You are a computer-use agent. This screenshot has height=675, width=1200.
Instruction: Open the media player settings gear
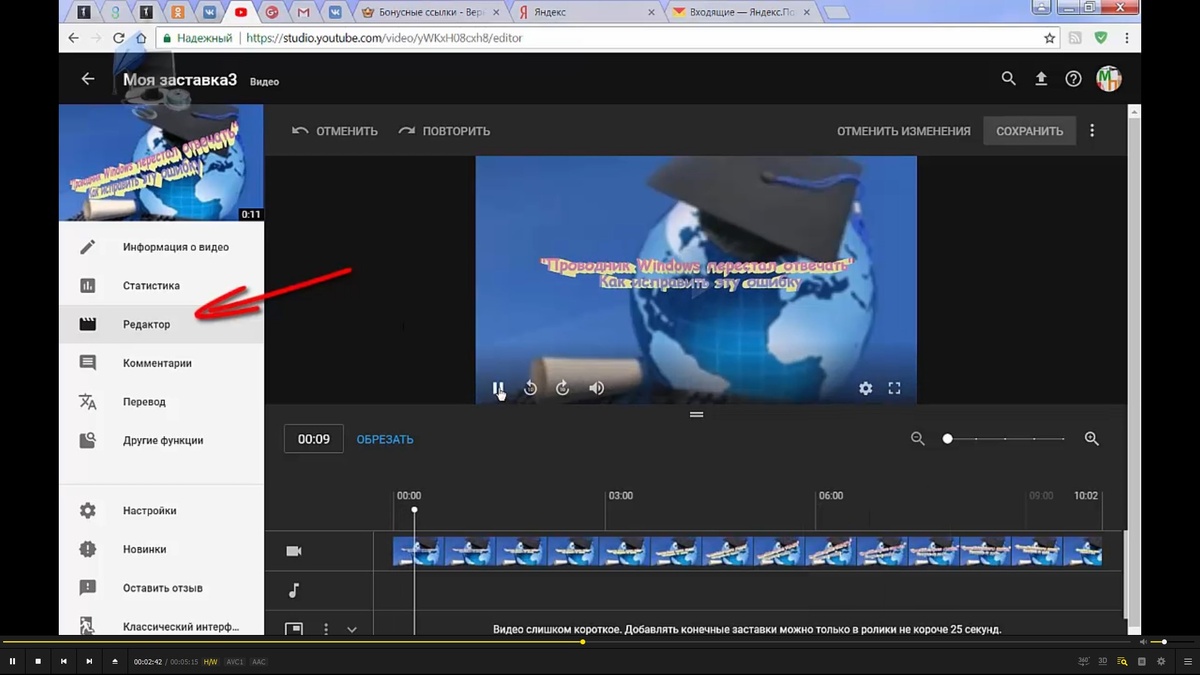tap(1161, 661)
